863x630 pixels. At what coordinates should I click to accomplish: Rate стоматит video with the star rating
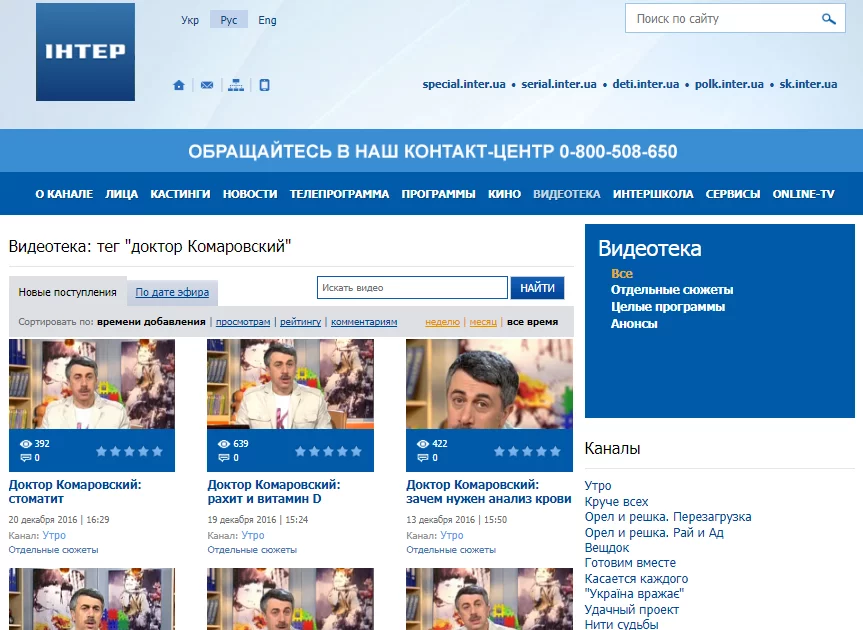[129, 451]
